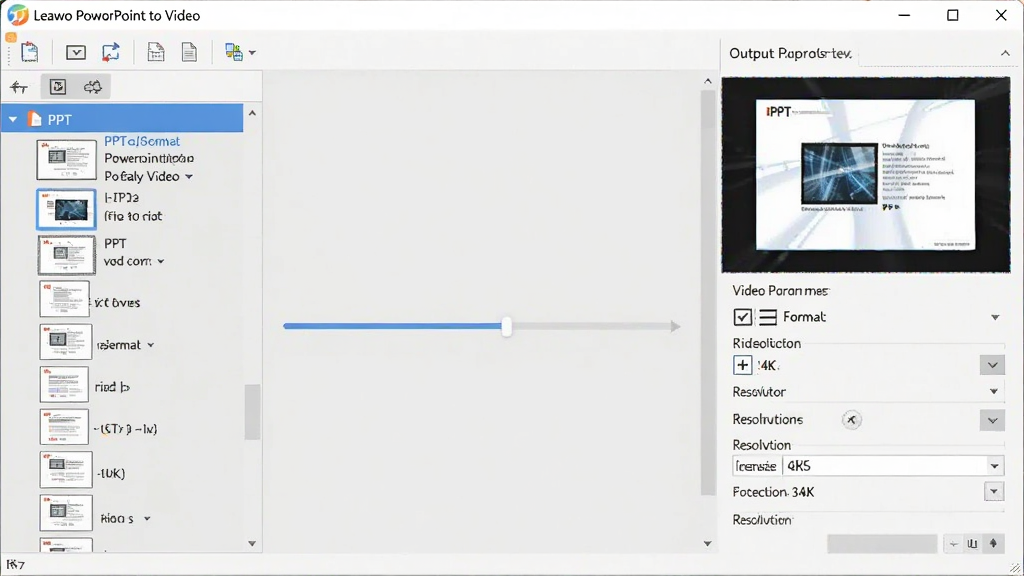Click the orange PPT file icon

(x=35, y=119)
